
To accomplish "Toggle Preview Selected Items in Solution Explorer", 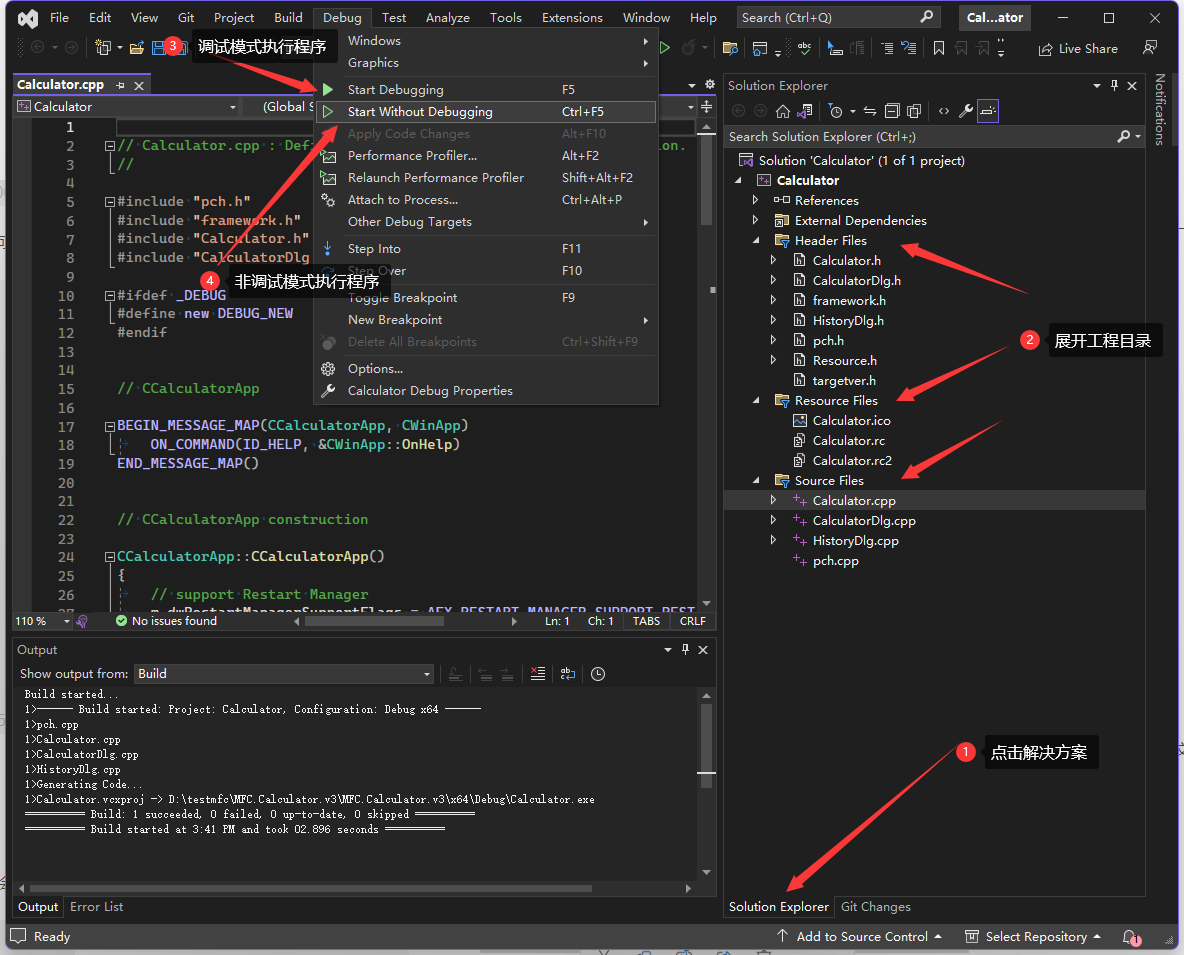I will tap(988, 111).
